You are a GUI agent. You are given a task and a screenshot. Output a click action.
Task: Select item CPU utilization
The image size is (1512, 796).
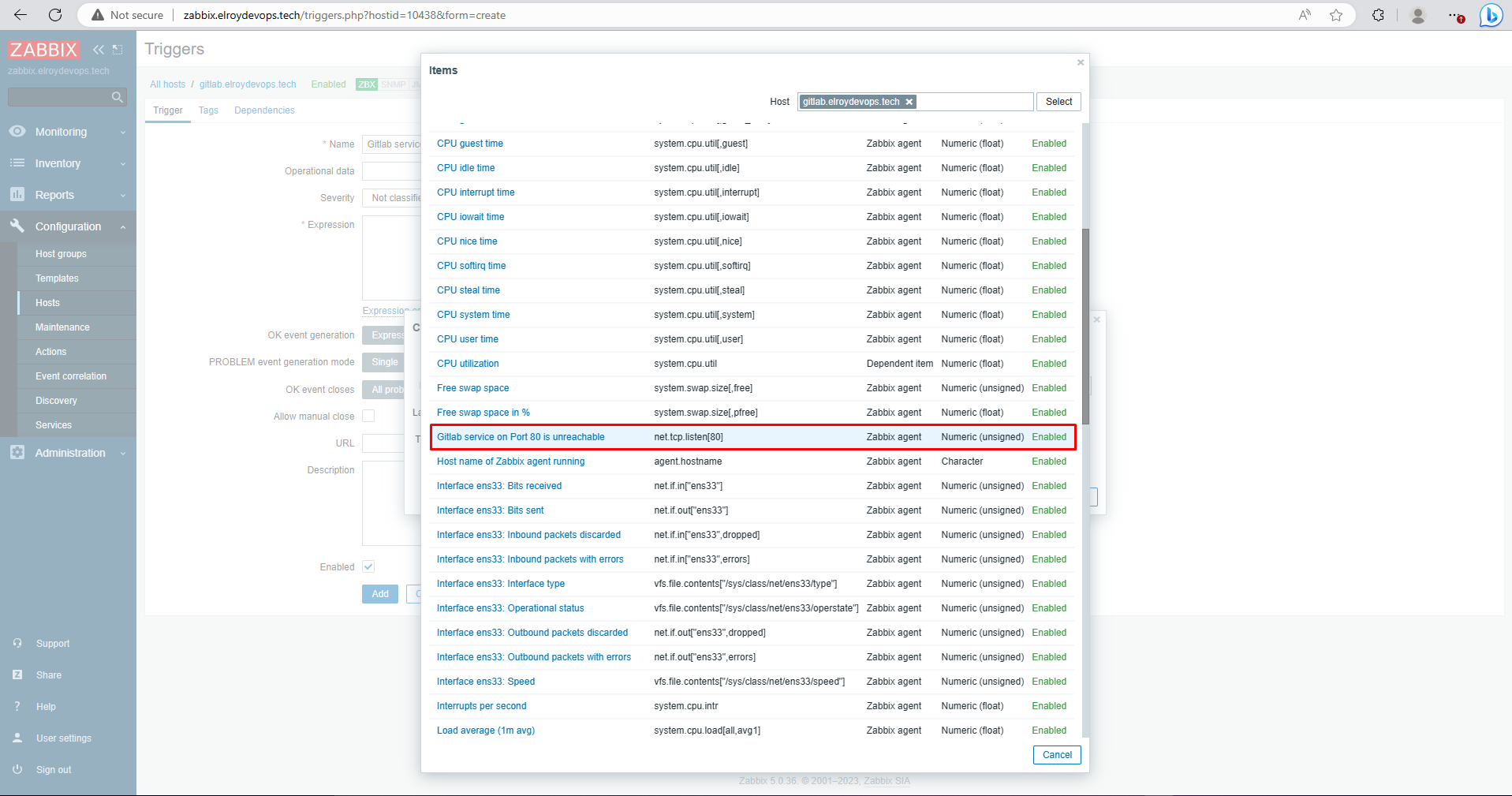click(468, 364)
